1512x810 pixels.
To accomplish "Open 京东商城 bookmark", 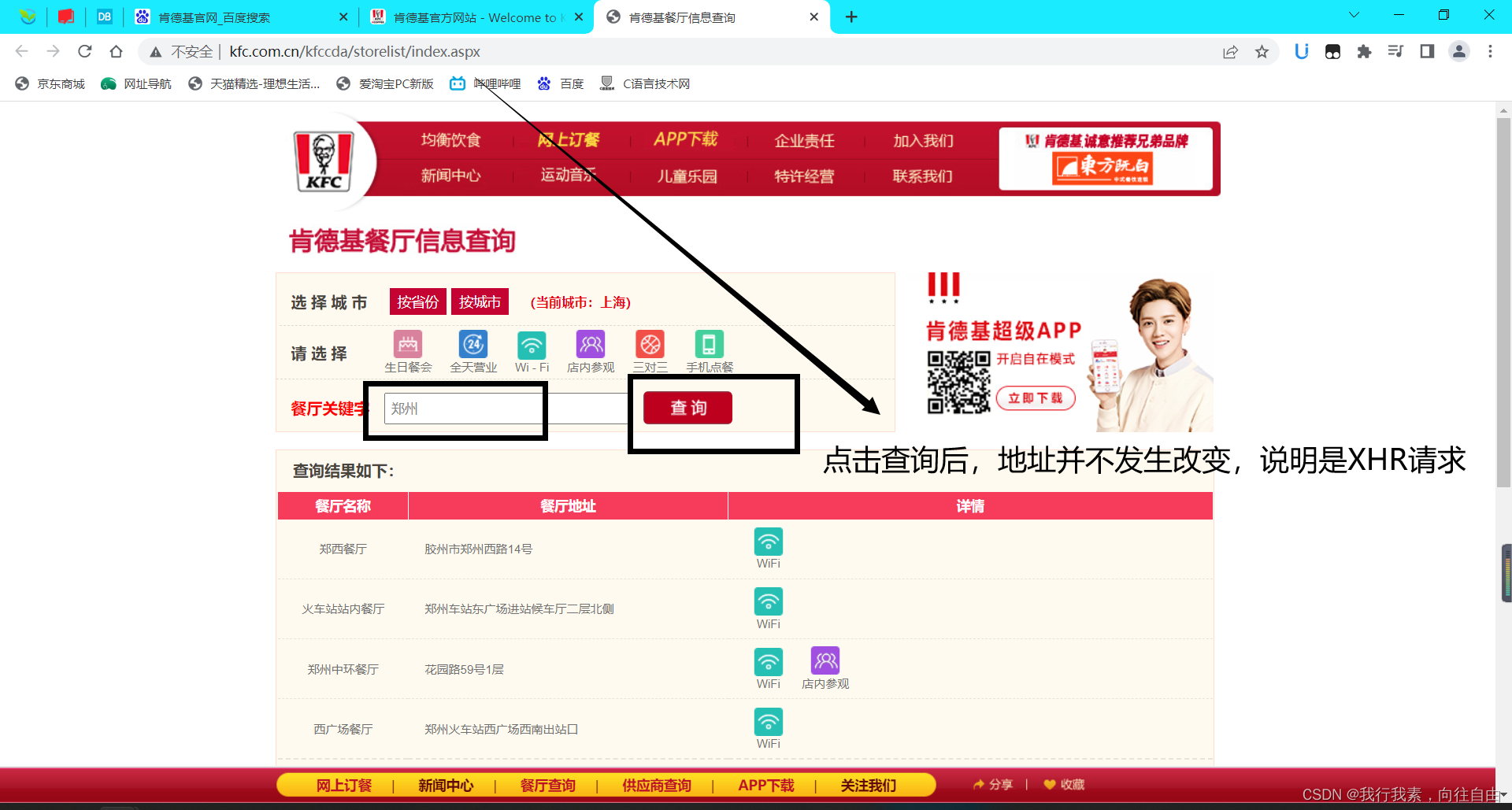I will tap(50, 83).
